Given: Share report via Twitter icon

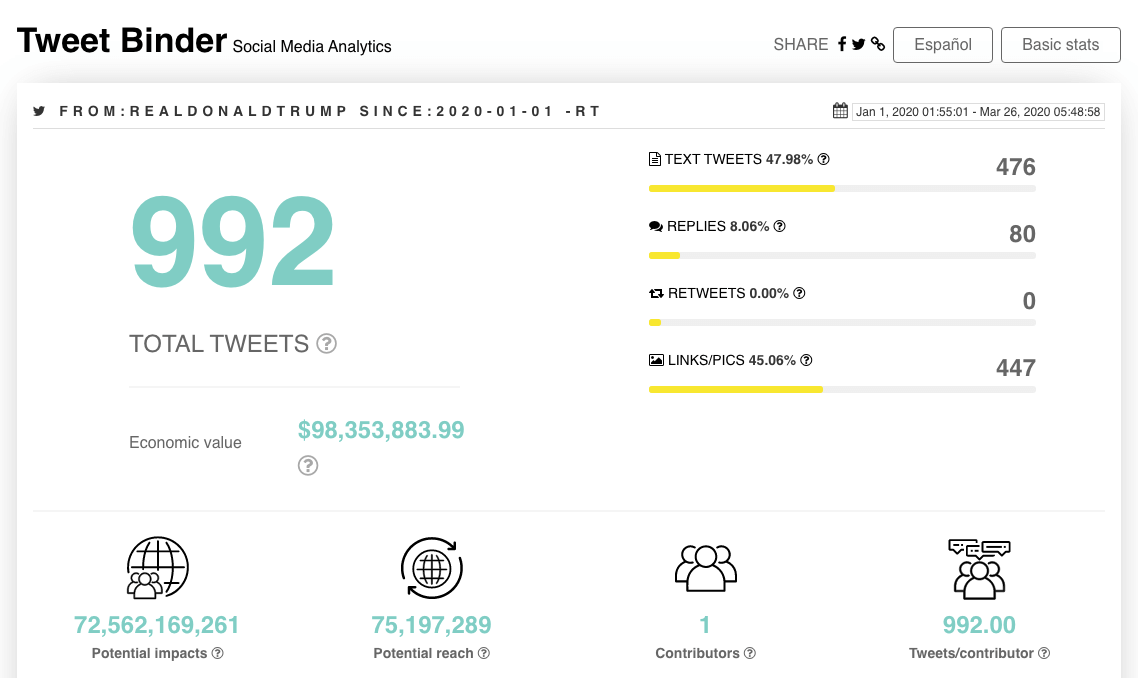Looking at the screenshot, I should (859, 44).
